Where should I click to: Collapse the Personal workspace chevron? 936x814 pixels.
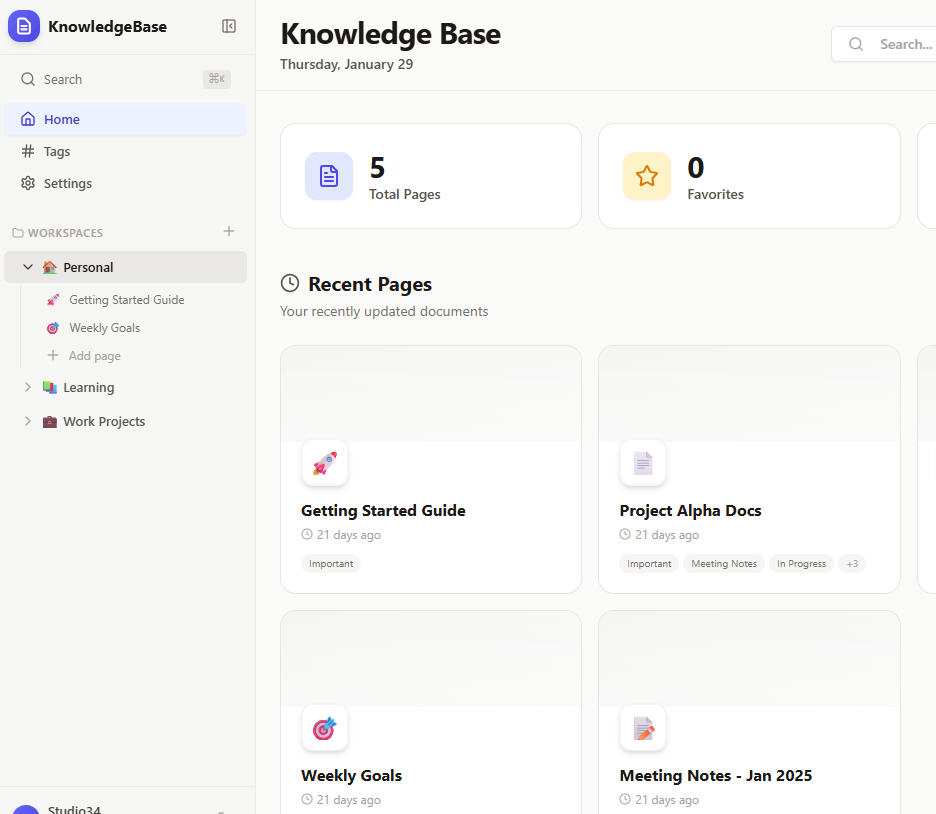coord(27,267)
